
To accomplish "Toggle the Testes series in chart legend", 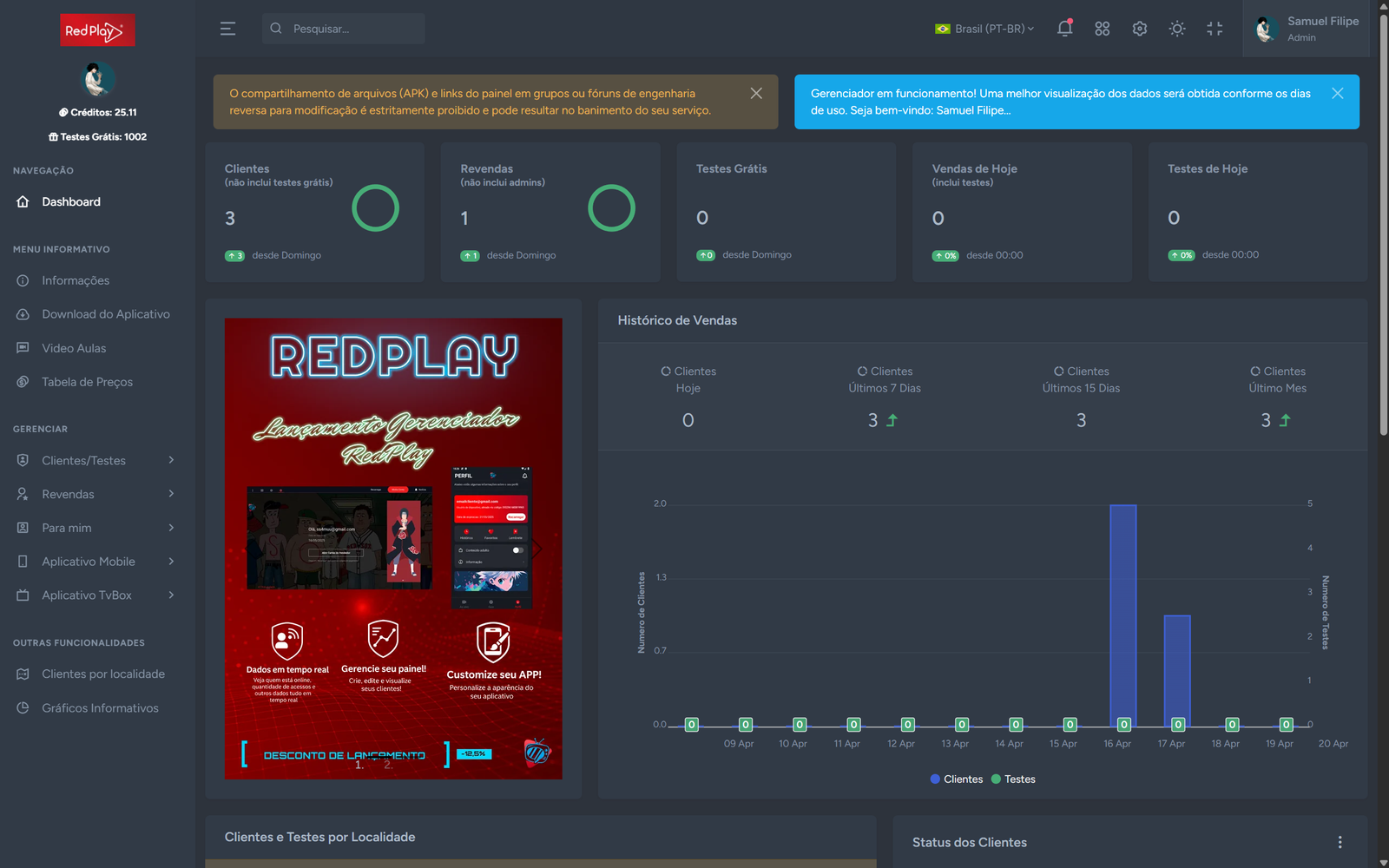I will click(1013, 779).
